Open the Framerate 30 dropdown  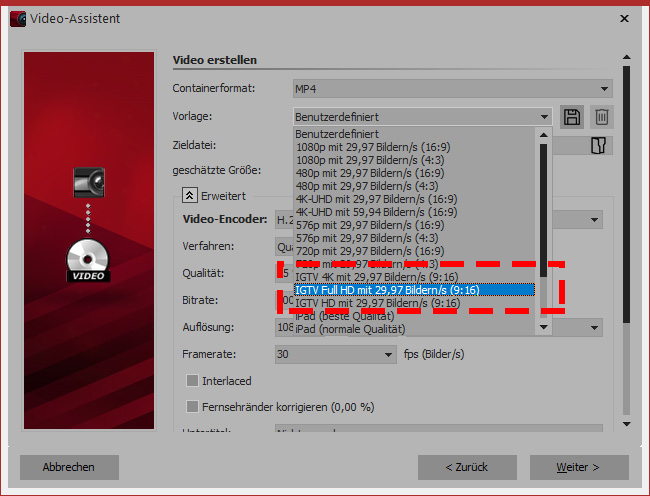[335, 354]
